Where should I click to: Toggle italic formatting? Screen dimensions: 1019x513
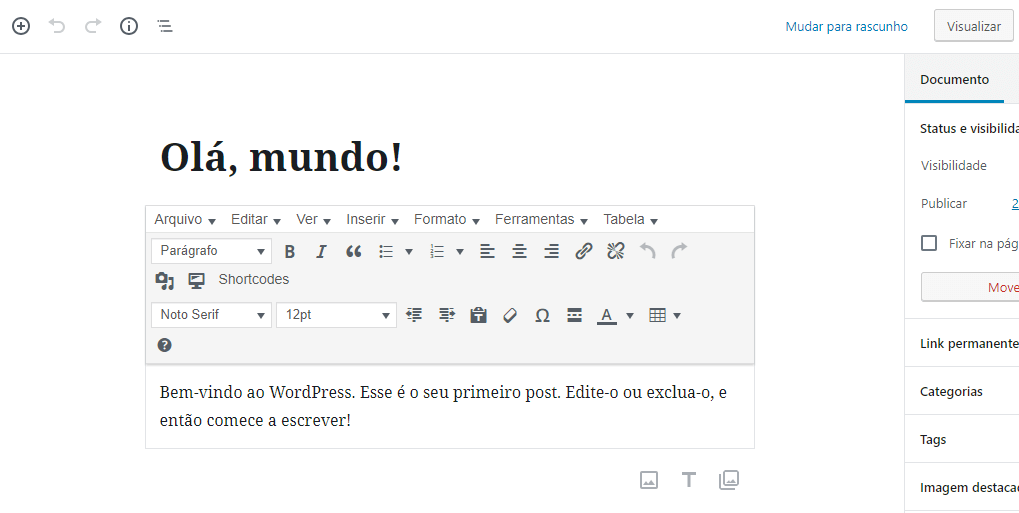pos(321,252)
